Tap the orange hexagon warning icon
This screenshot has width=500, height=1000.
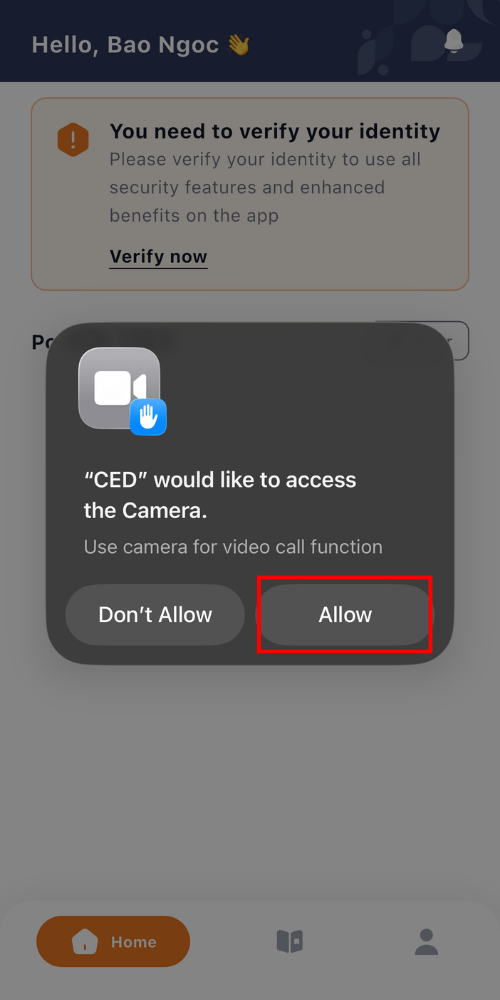pyautogui.click(x=73, y=139)
